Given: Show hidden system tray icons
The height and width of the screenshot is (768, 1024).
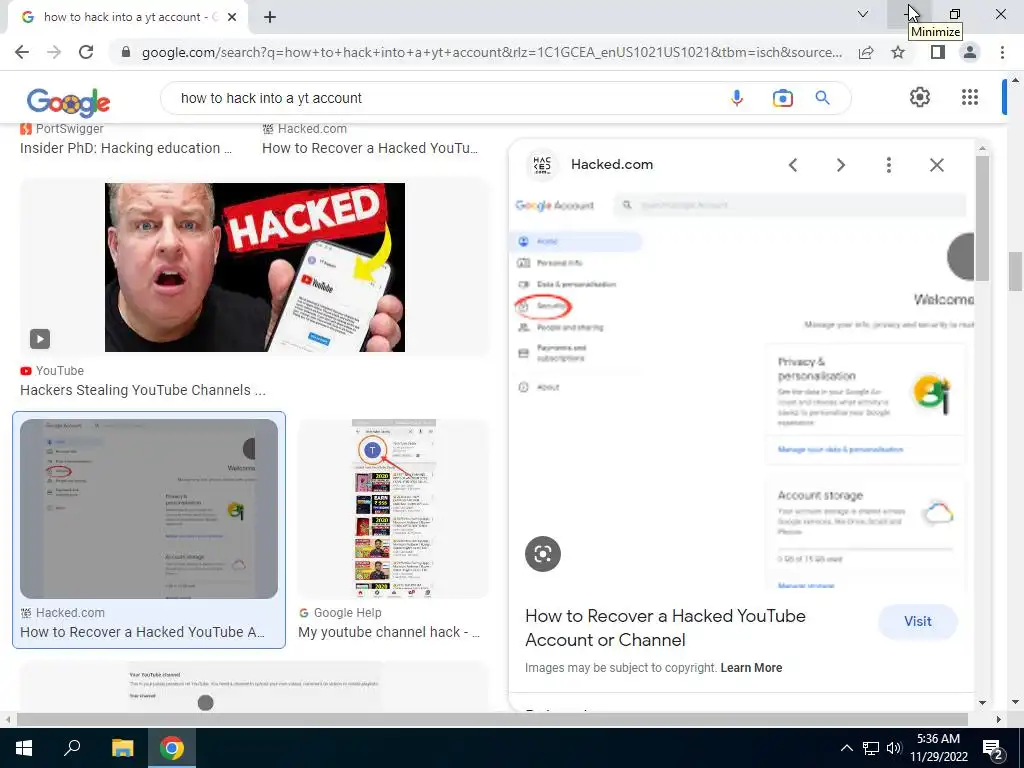Looking at the screenshot, I should pos(846,748).
